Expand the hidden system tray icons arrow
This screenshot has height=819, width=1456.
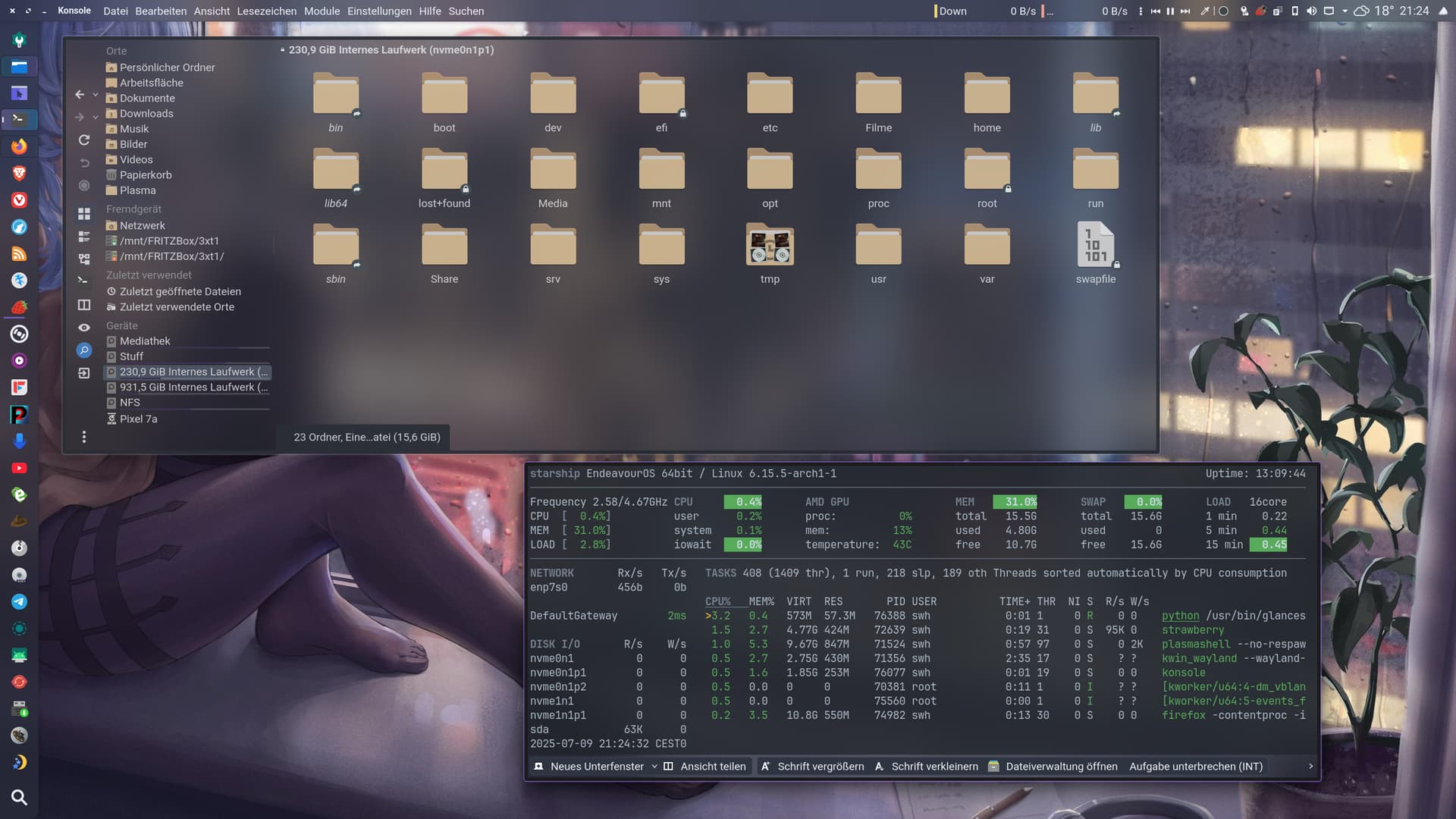(1345, 11)
